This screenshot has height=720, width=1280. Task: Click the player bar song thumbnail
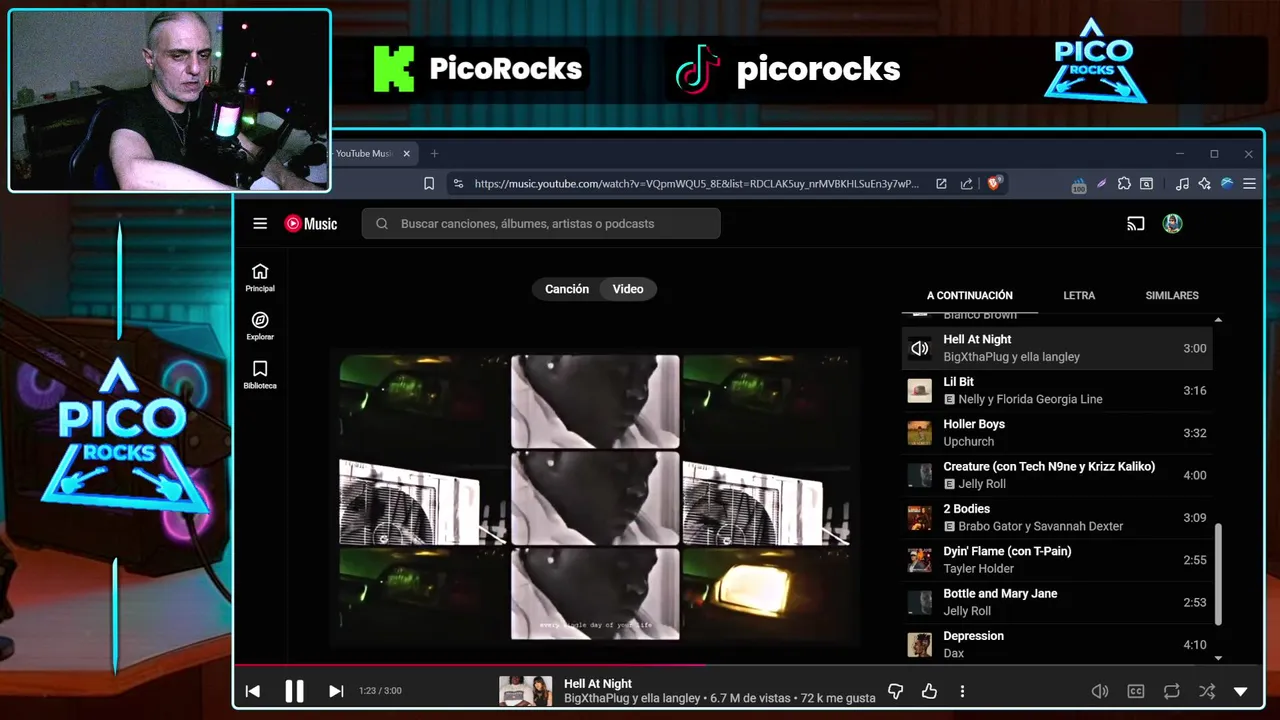click(525, 691)
